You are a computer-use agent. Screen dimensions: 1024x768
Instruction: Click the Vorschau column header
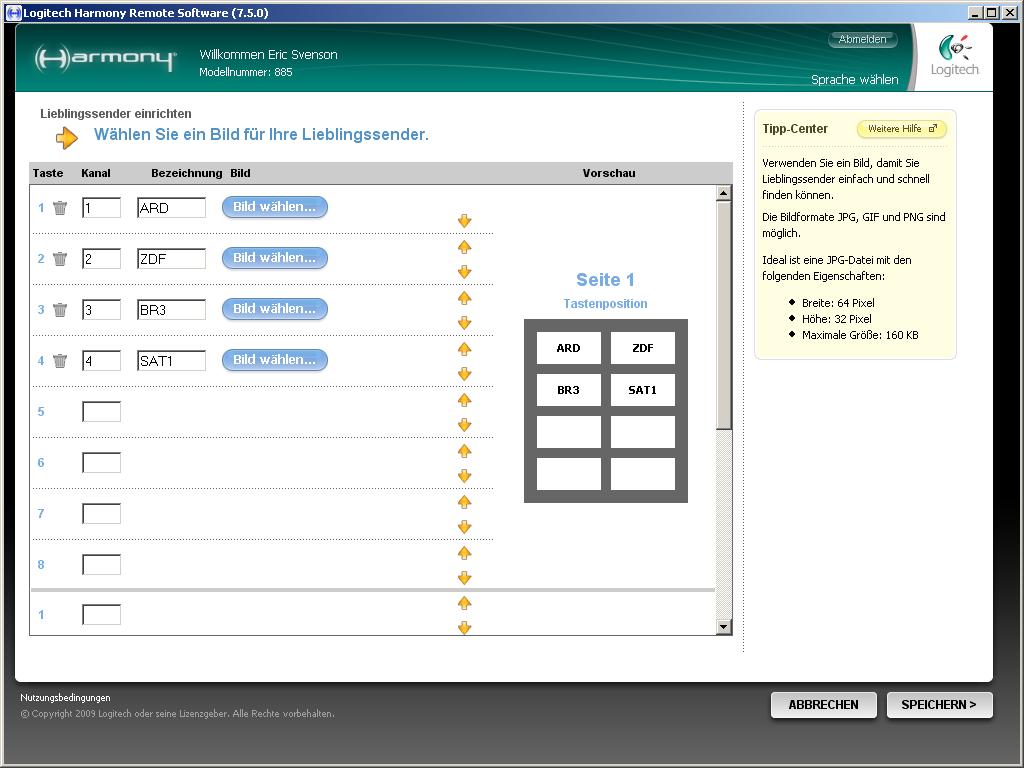click(609, 173)
